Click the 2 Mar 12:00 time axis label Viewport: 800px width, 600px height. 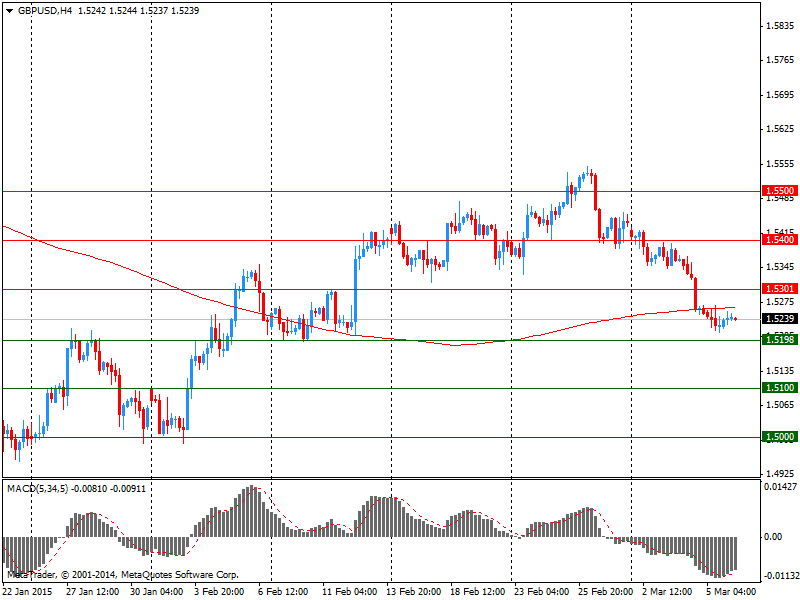tap(667, 592)
